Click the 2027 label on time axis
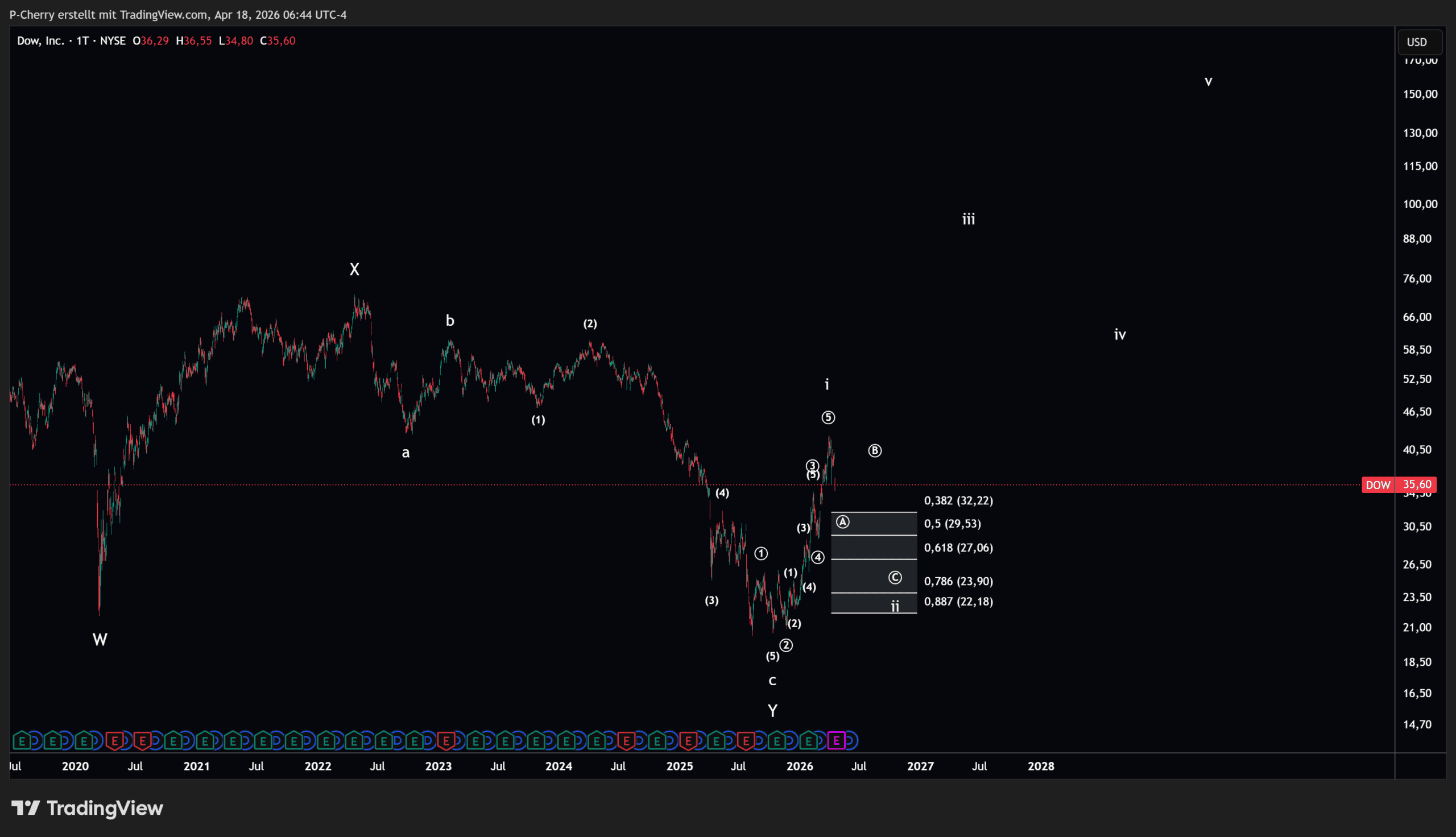The height and width of the screenshot is (837, 1456). coord(920,766)
